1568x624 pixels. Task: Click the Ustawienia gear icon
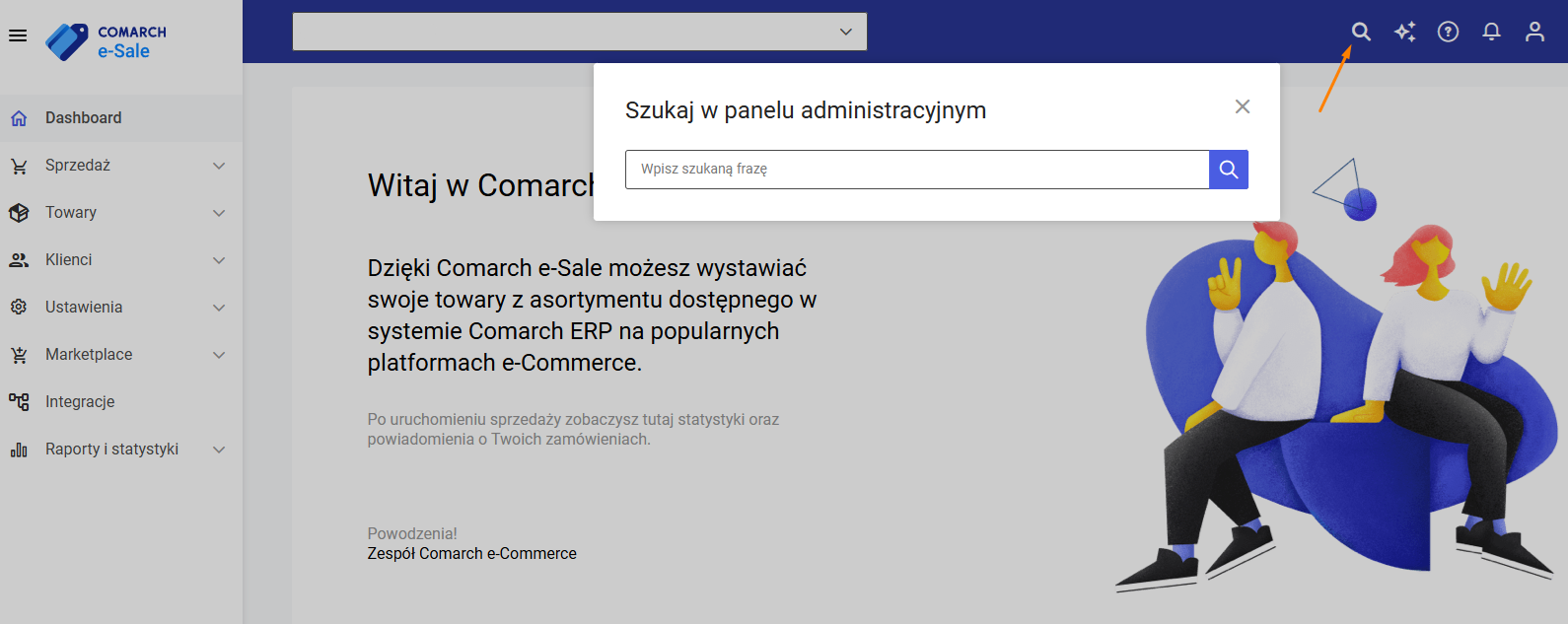tap(19, 308)
